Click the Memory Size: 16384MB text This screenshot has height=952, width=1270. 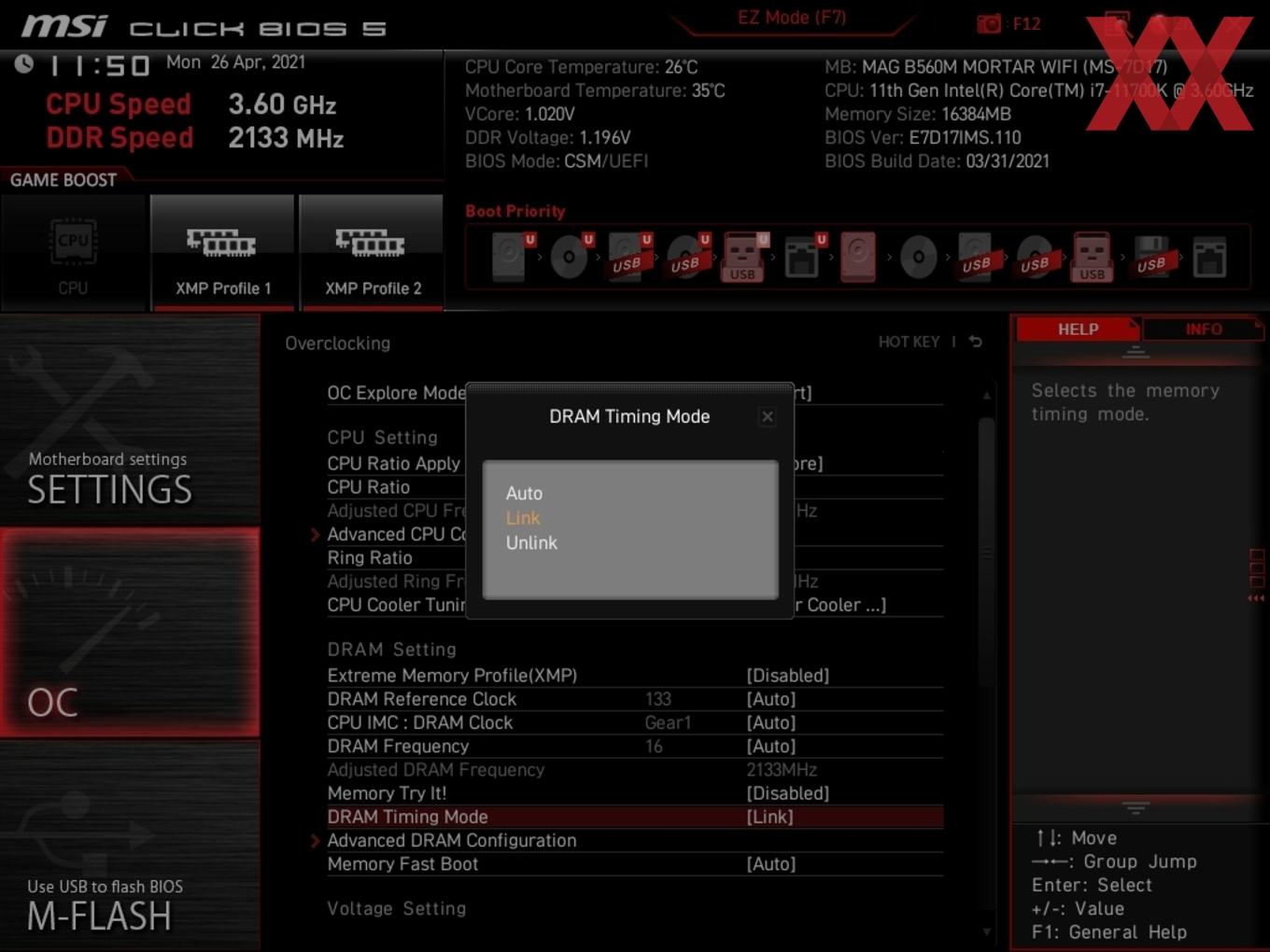[918, 114]
